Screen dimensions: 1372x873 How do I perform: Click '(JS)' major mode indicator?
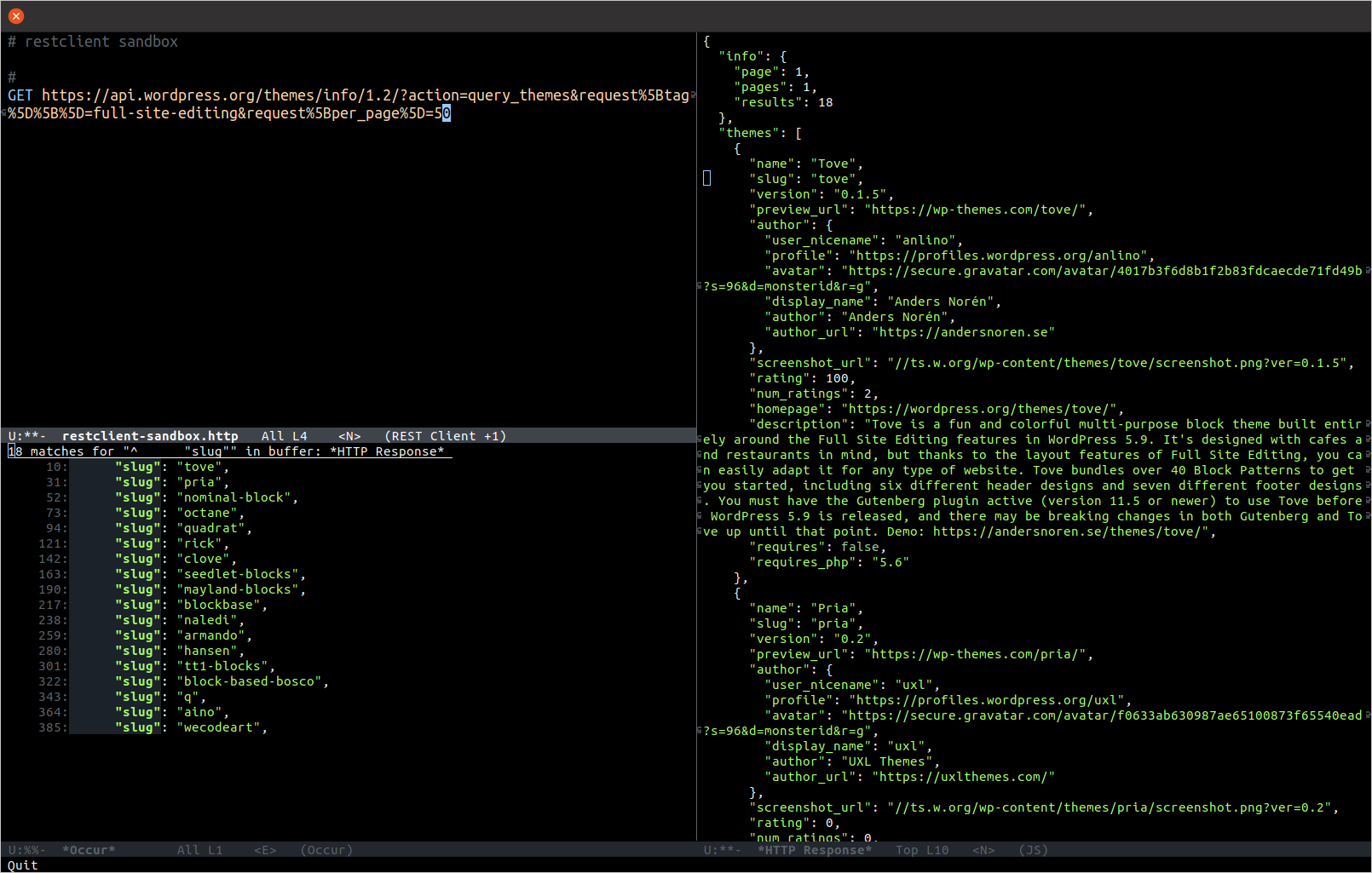(x=1034, y=850)
